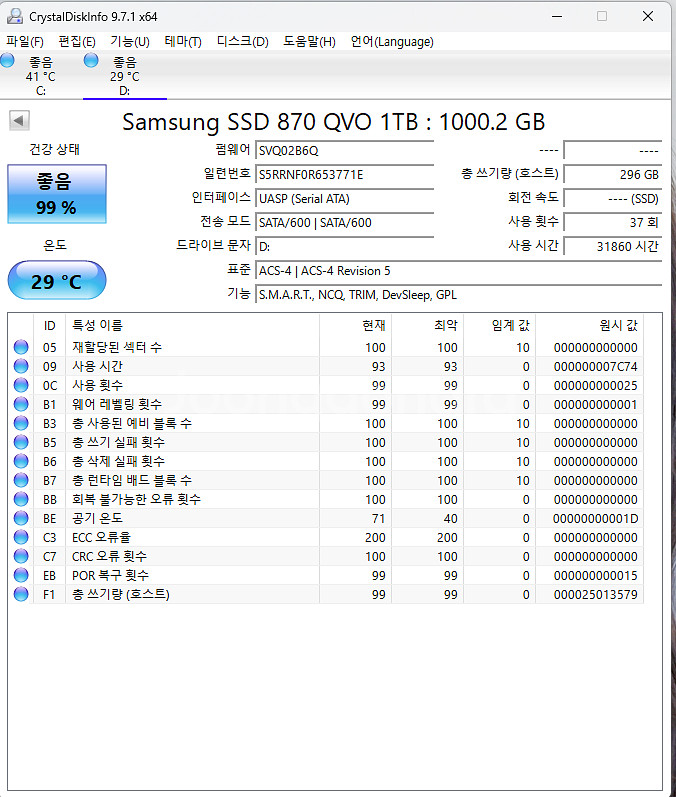This screenshot has width=676, height=797.
Task: Select the 공기 온도 row name
Action: coord(97,518)
